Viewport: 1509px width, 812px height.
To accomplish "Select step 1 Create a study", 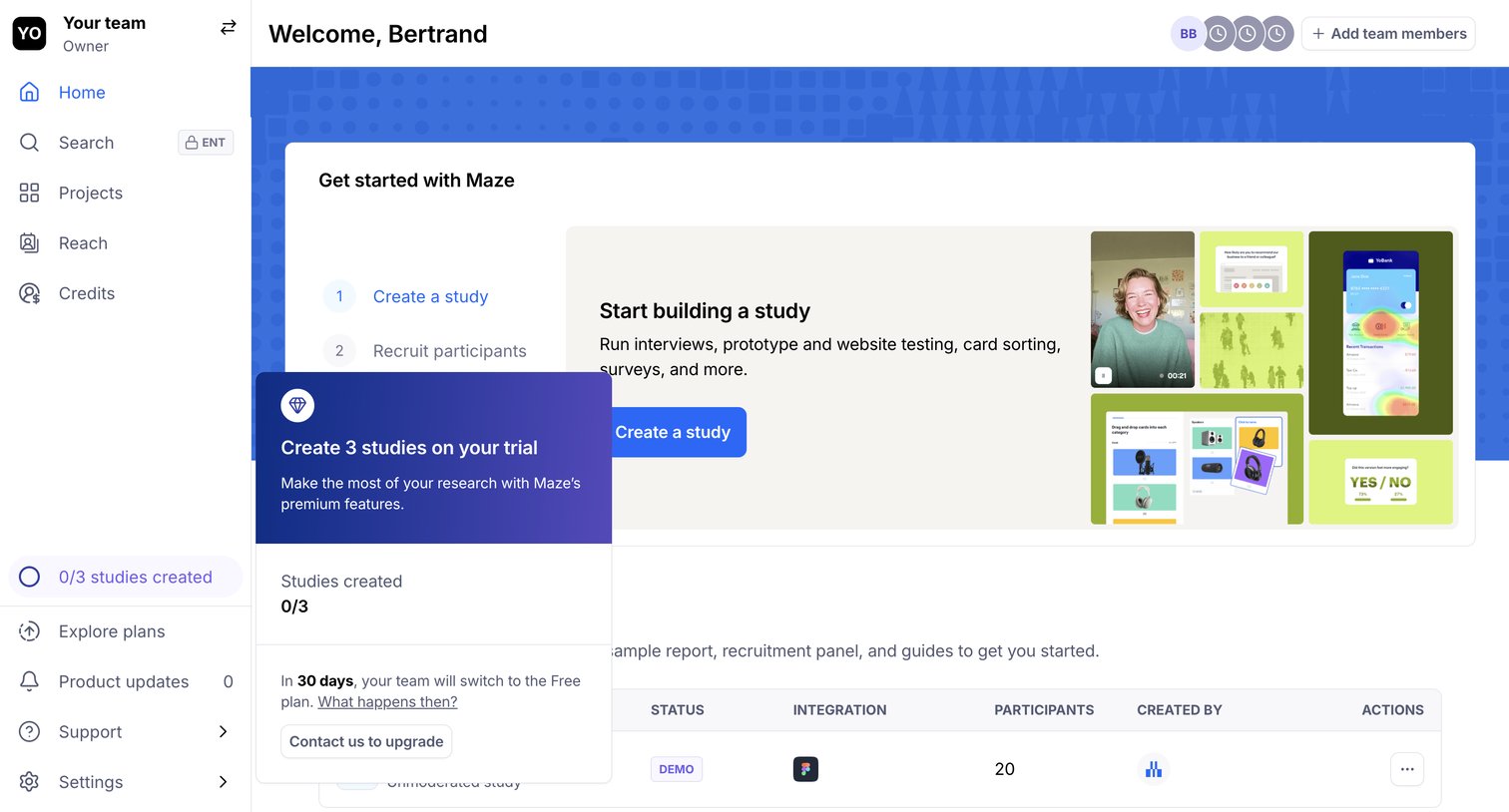I will click(430, 296).
